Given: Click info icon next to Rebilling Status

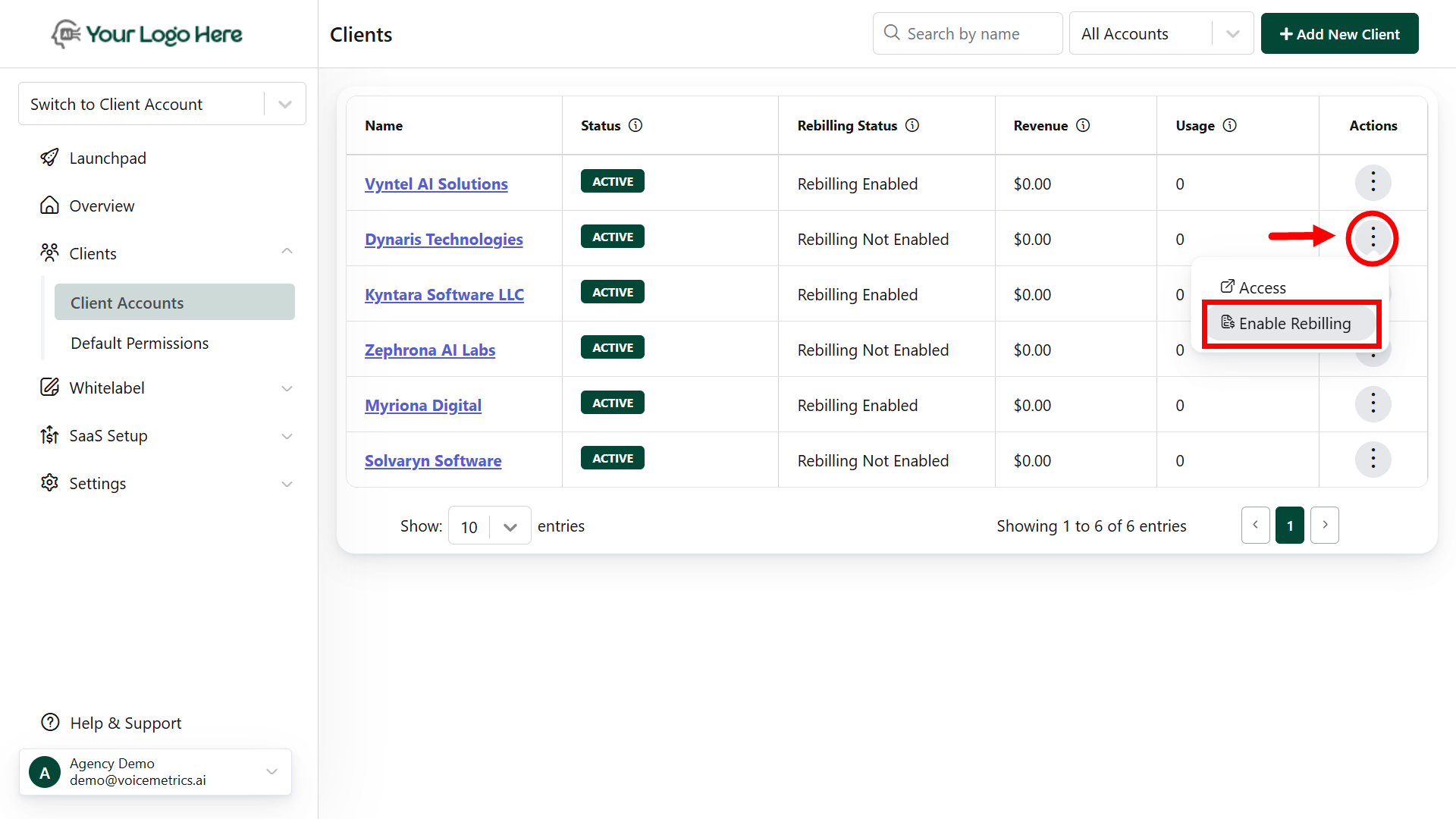Looking at the screenshot, I should point(912,125).
